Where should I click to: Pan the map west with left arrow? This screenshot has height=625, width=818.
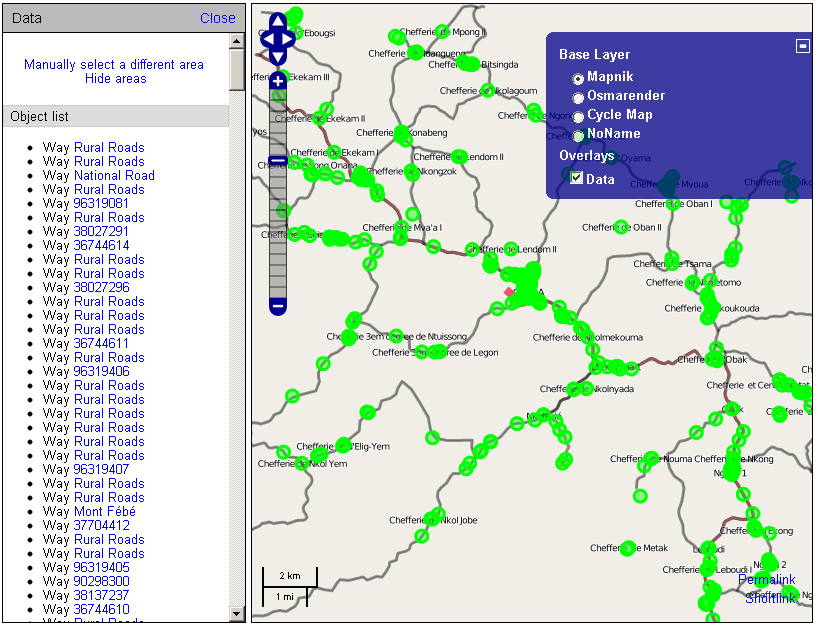(266, 39)
